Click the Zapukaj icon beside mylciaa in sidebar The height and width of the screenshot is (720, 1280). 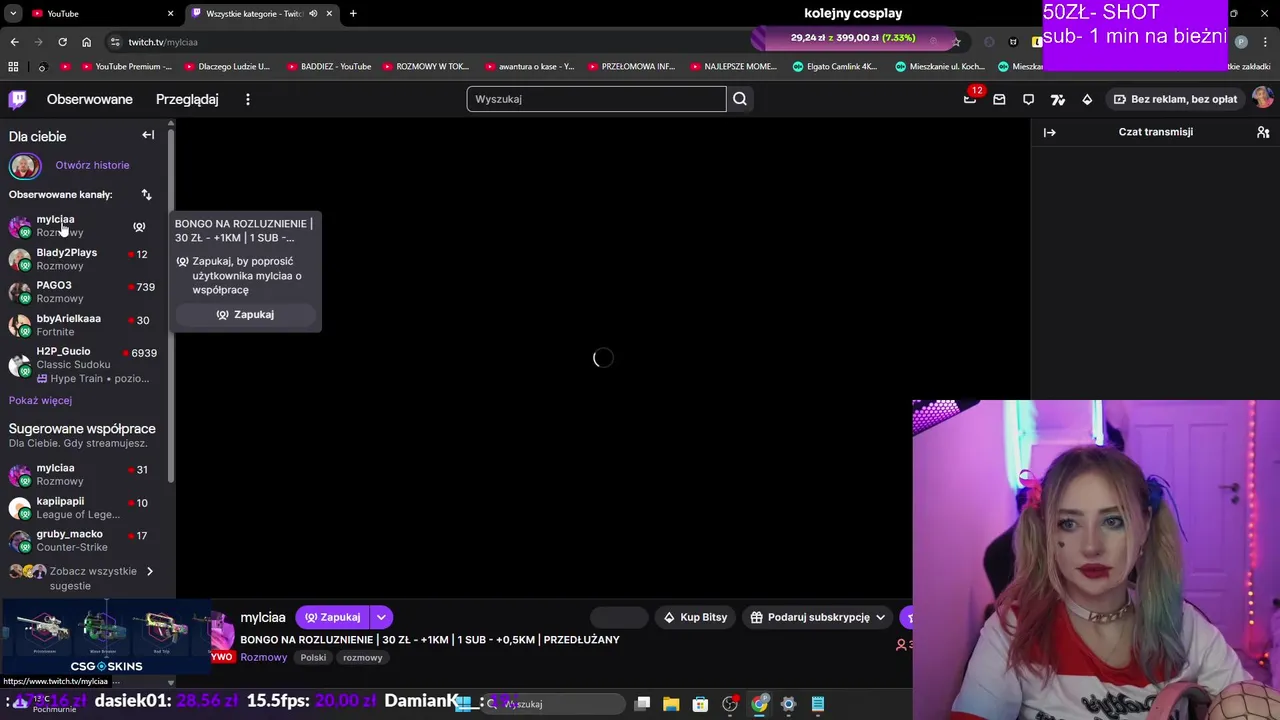139,226
